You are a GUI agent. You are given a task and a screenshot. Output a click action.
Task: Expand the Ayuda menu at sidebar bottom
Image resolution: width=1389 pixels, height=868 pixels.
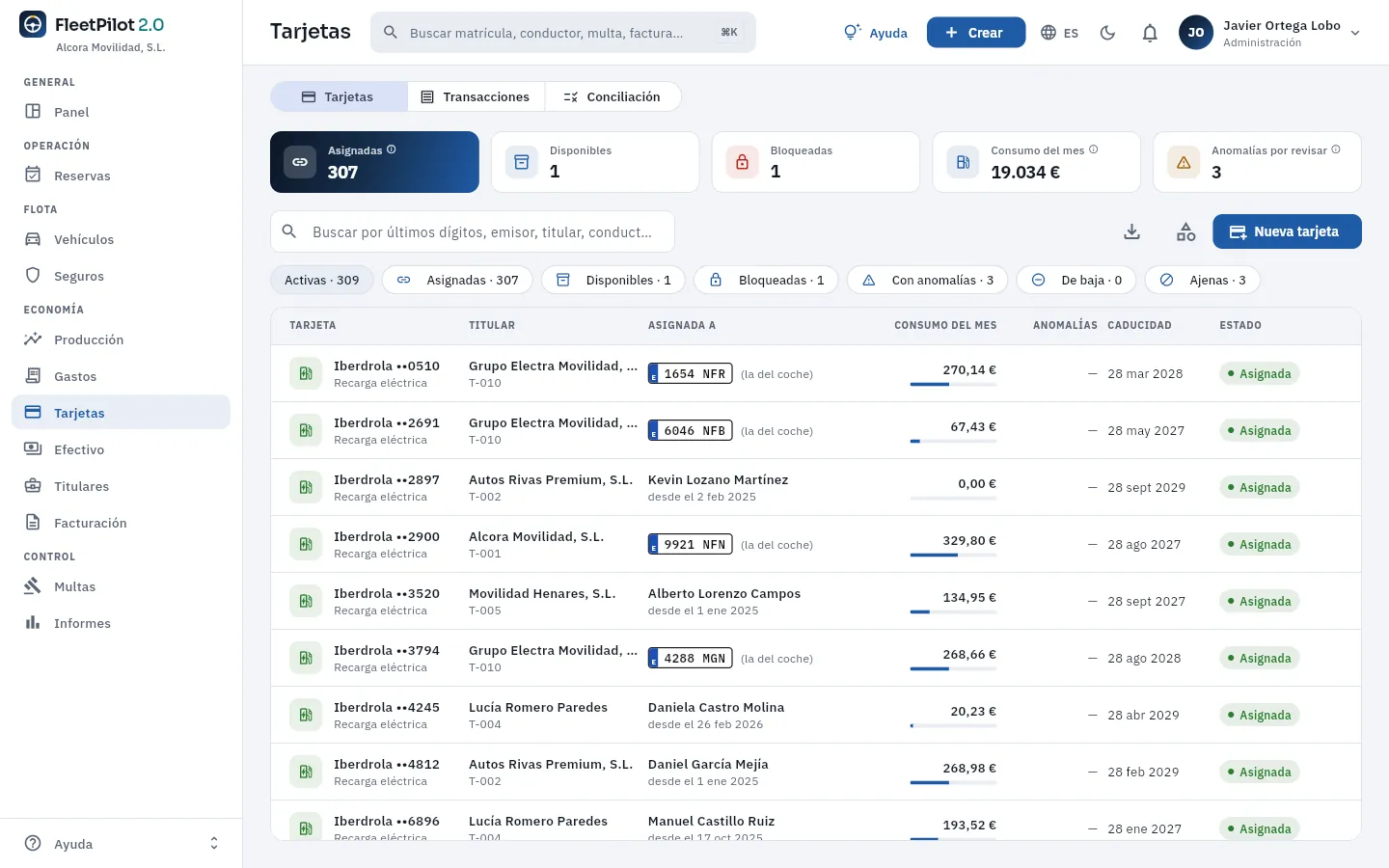tap(121, 844)
